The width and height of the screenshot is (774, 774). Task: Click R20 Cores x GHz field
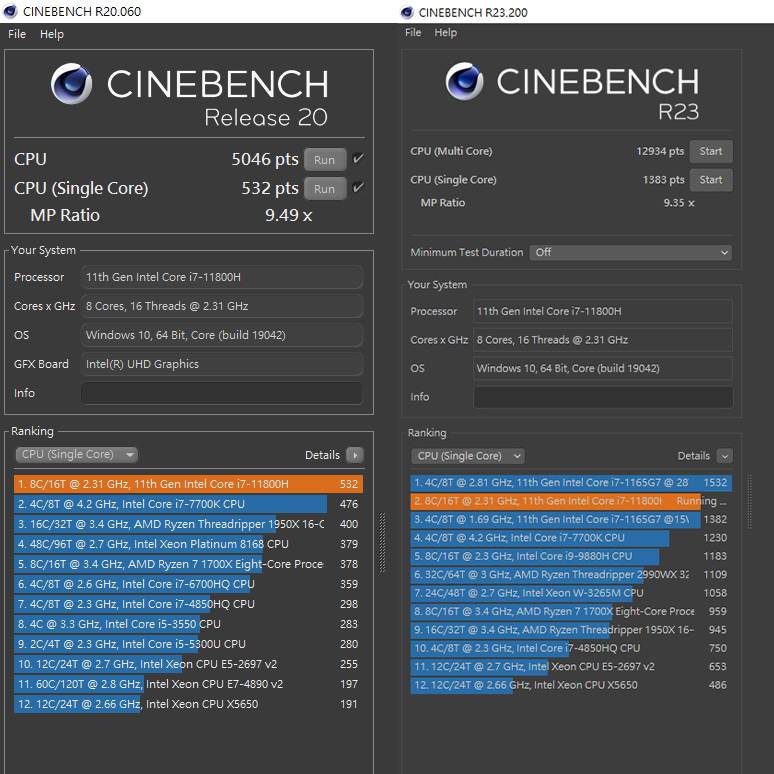point(222,306)
